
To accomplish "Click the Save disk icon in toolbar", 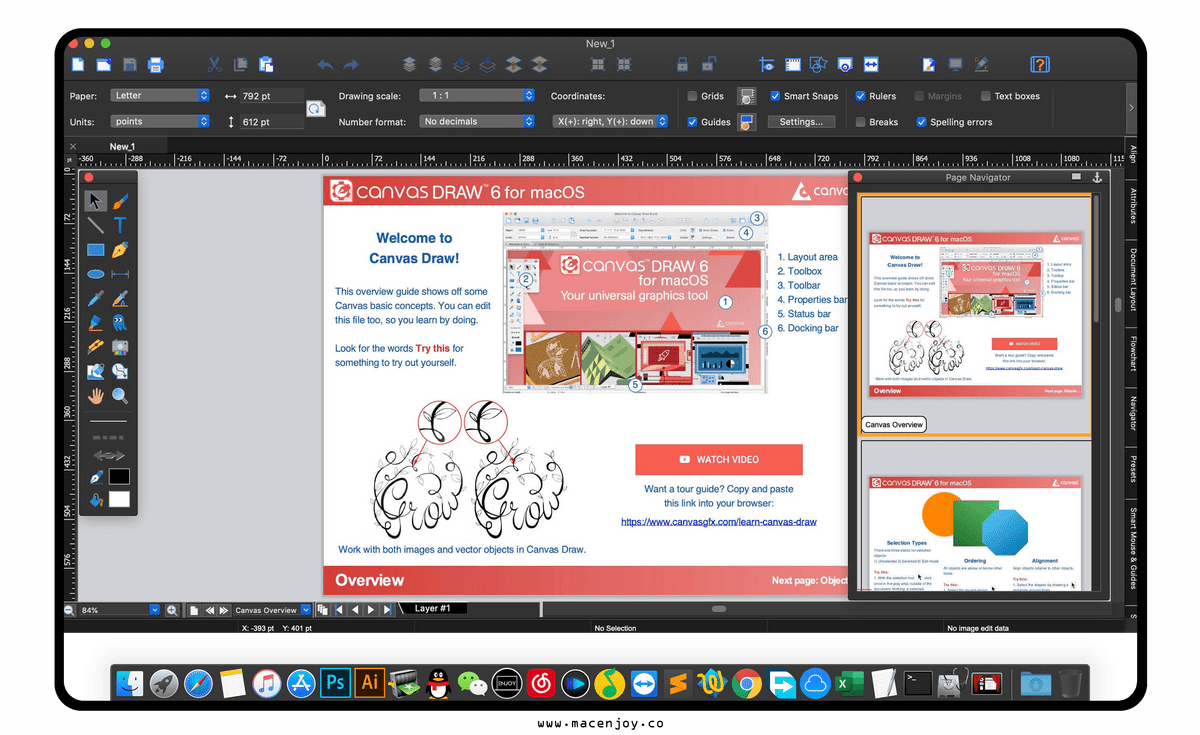I will [x=129, y=65].
